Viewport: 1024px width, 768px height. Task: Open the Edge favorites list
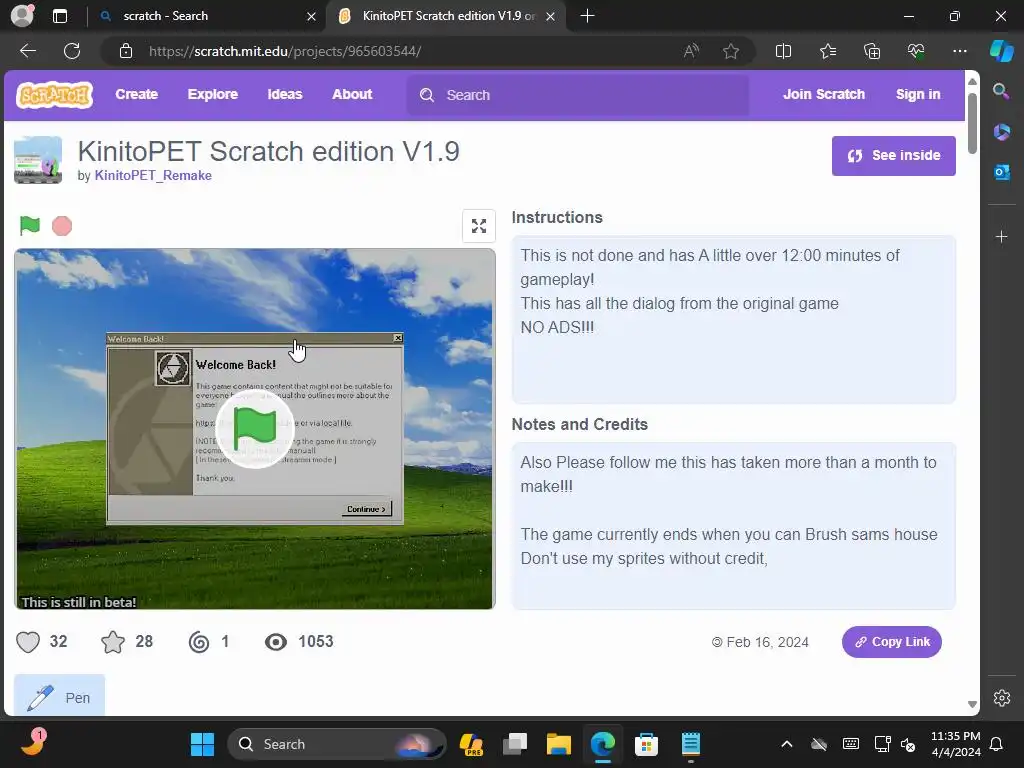point(827,51)
